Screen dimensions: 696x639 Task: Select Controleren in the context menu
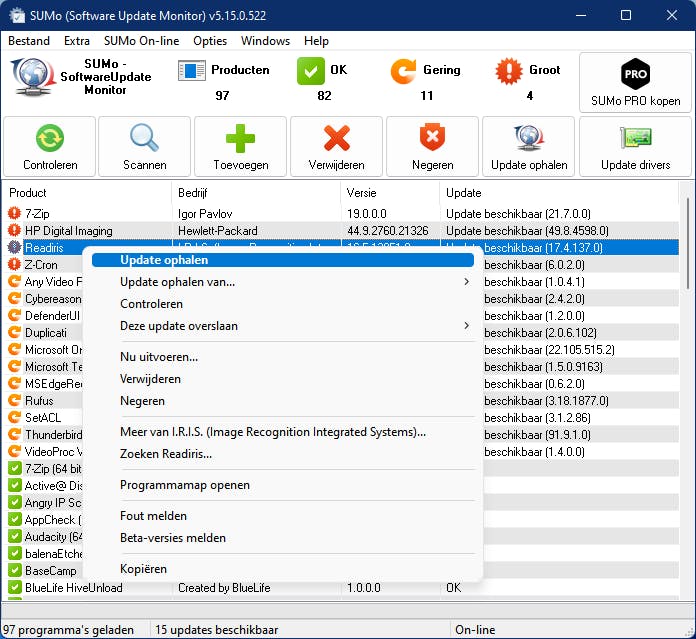click(x=283, y=304)
